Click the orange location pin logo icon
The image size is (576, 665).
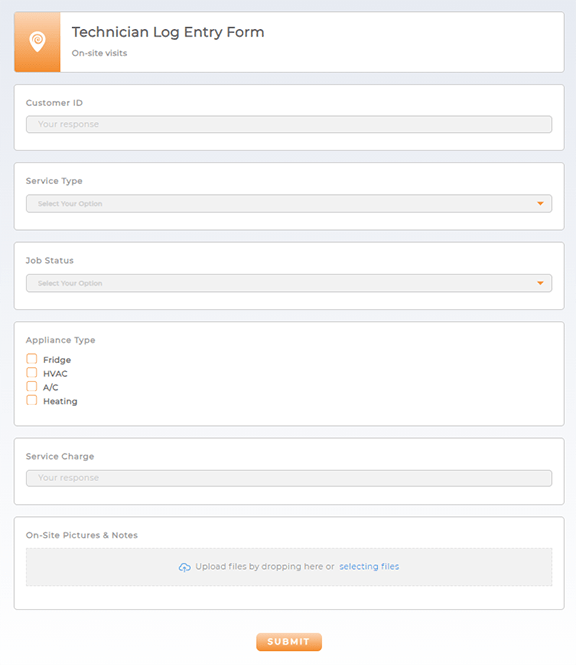point(37,42)
